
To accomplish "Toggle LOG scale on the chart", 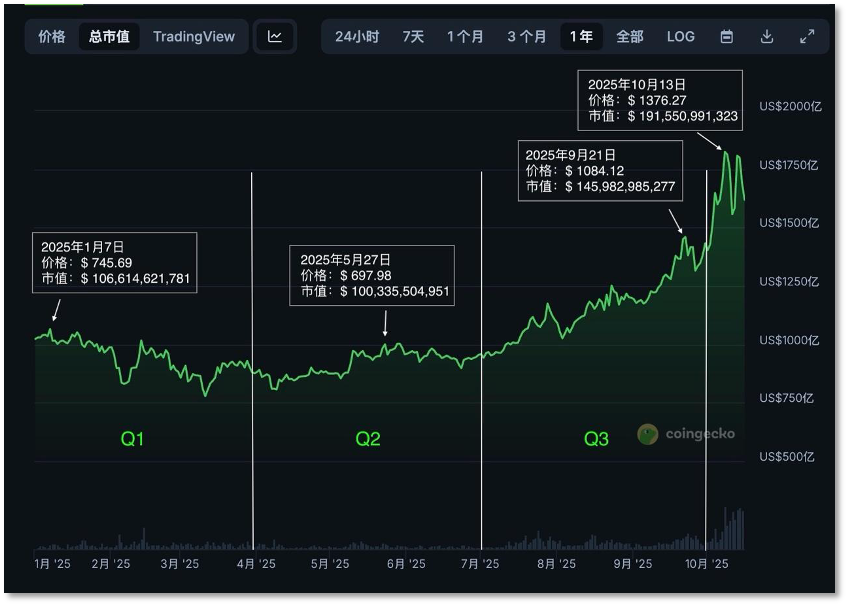I will pos(681,37).
